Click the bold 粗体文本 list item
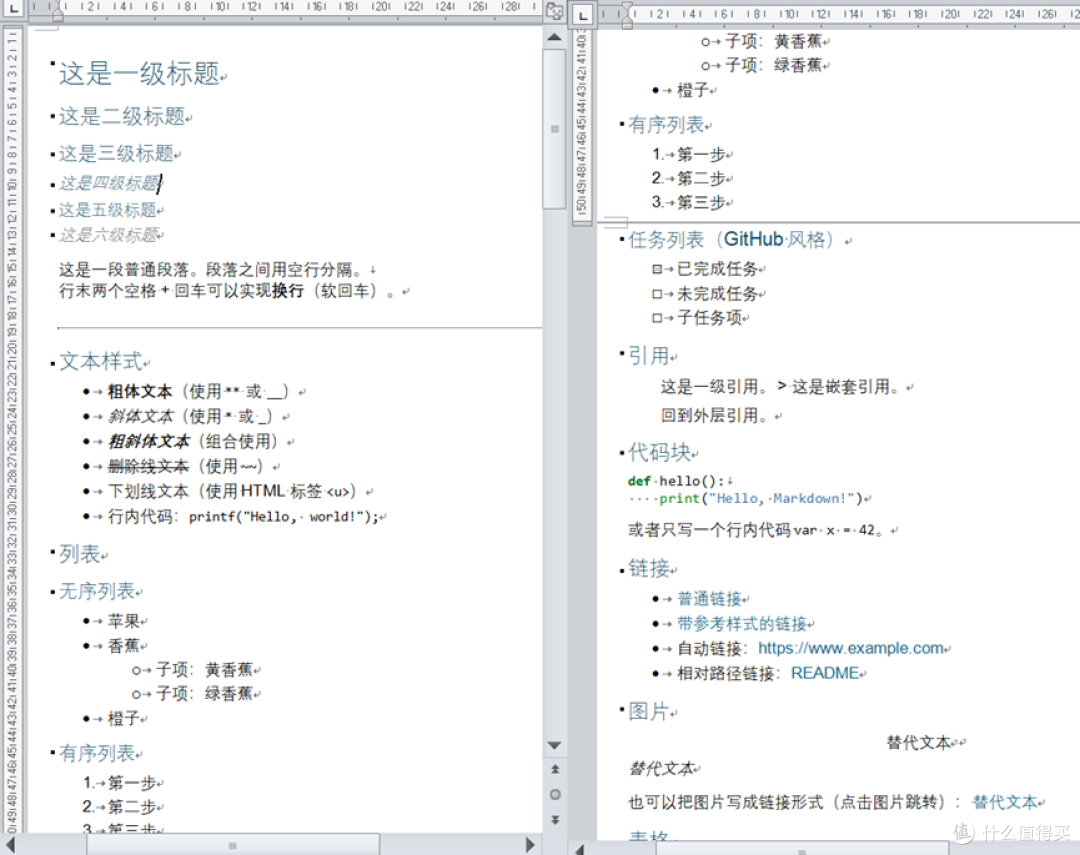 click(140, 392)
